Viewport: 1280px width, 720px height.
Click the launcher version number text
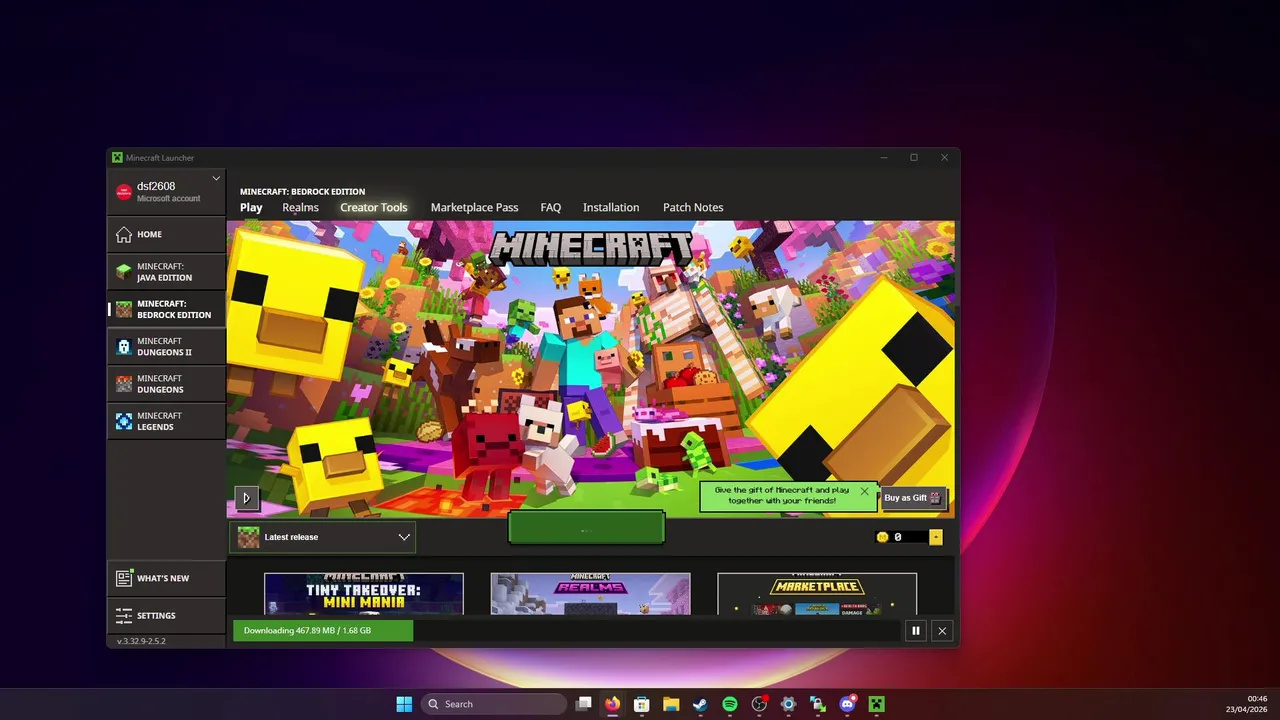[x=141, y=641]
